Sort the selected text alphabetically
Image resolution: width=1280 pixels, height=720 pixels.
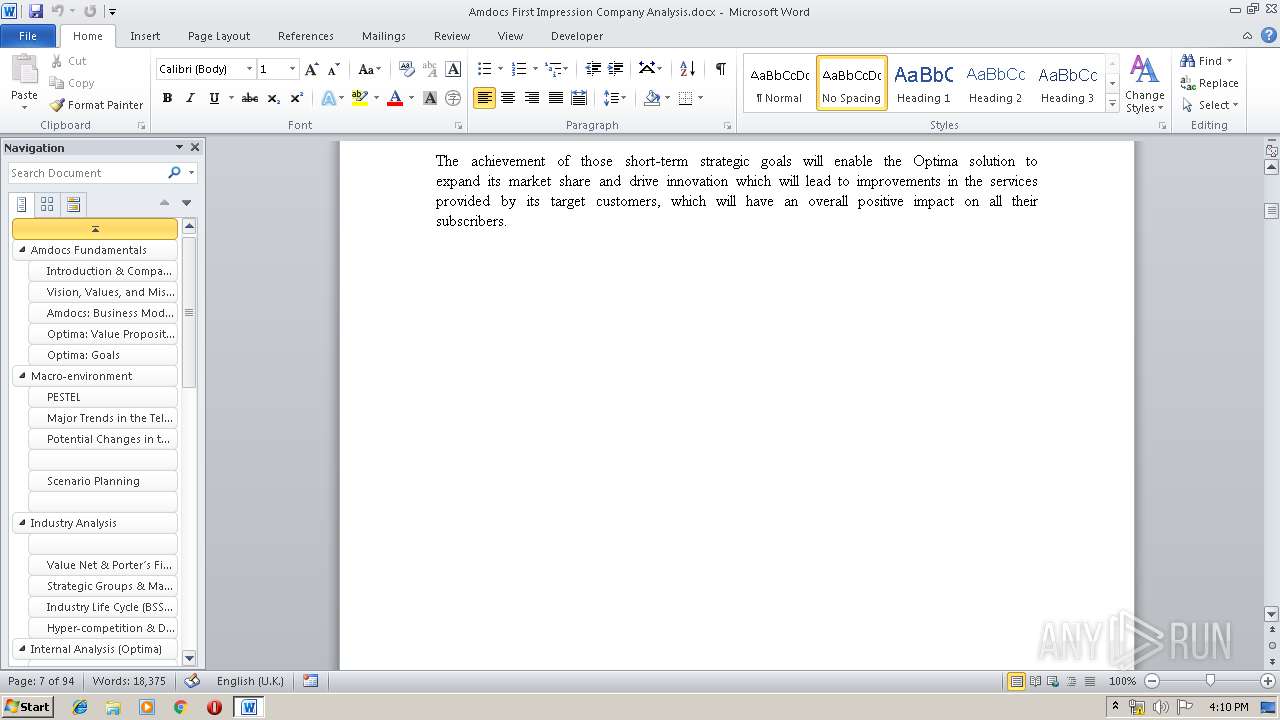(x=687, y=69)
